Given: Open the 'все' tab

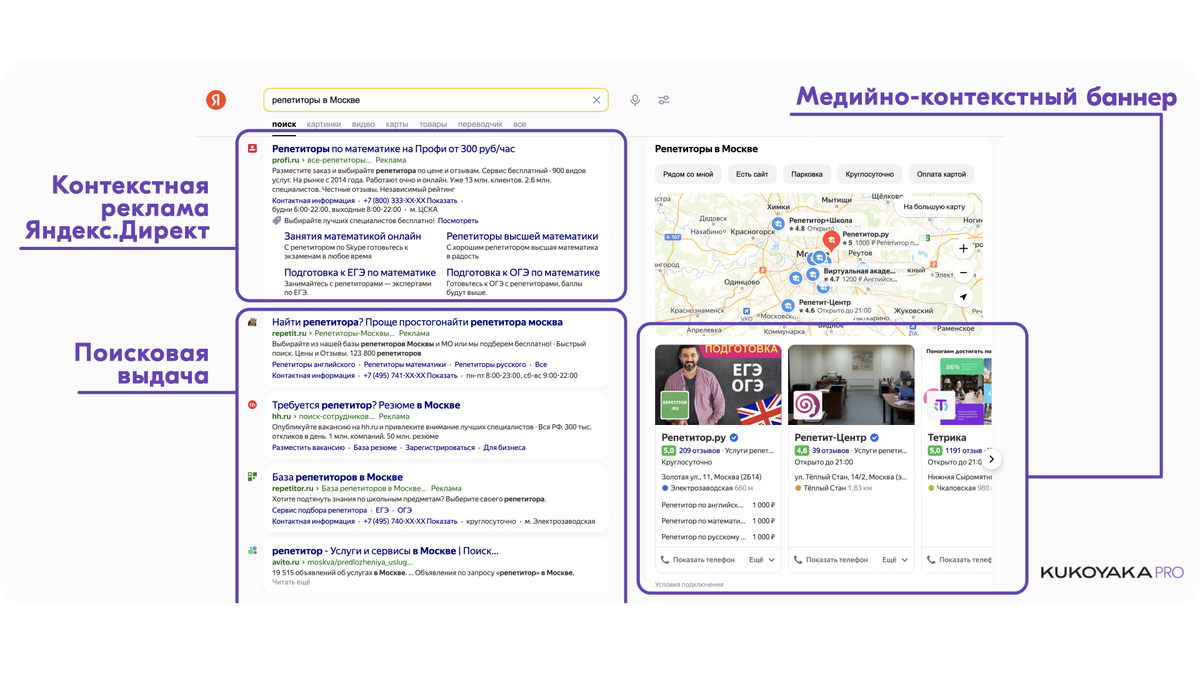Looking at the screenshot, I should (x=519, y=125).
